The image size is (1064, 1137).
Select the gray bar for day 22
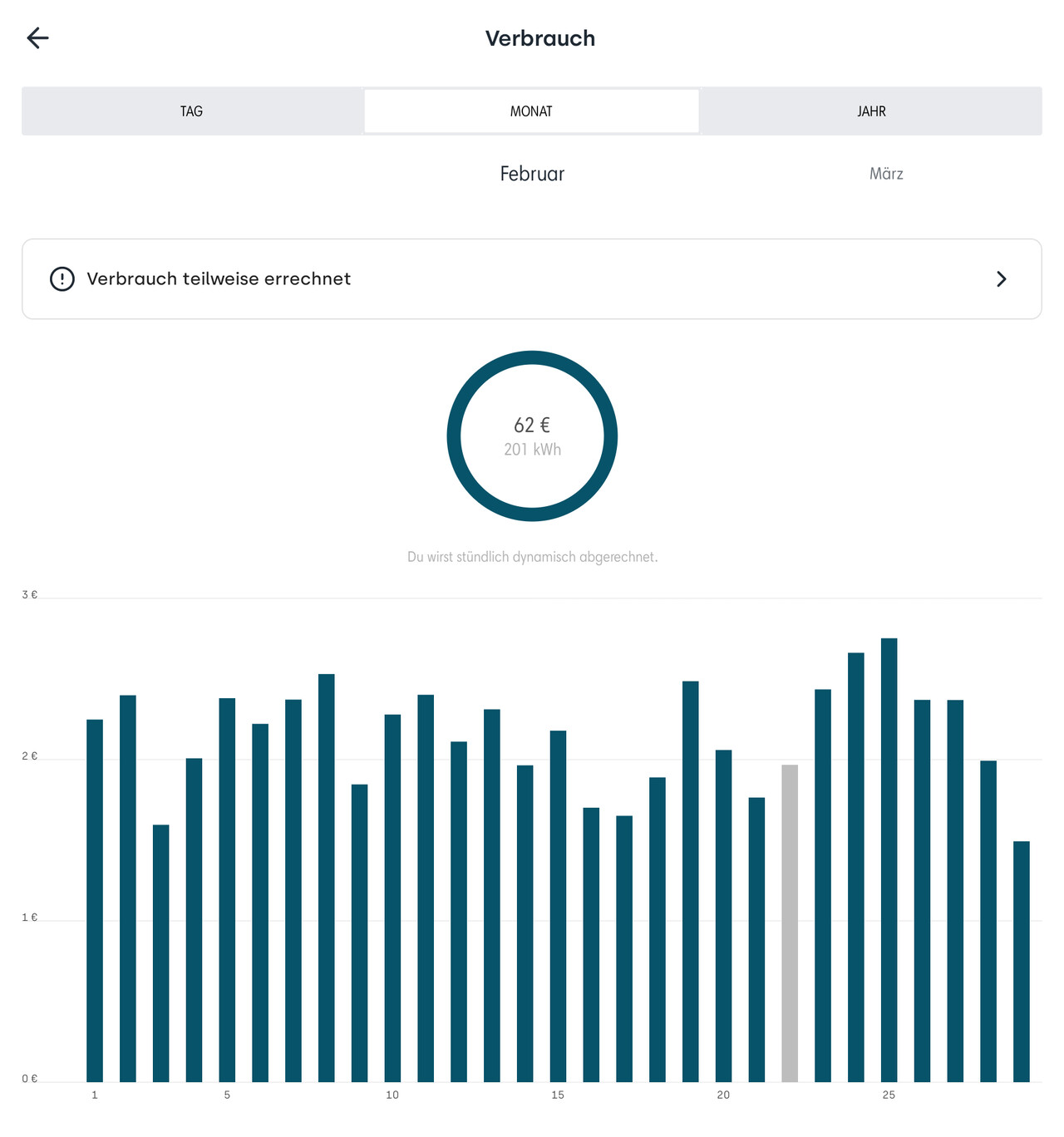tap(790, 923)
